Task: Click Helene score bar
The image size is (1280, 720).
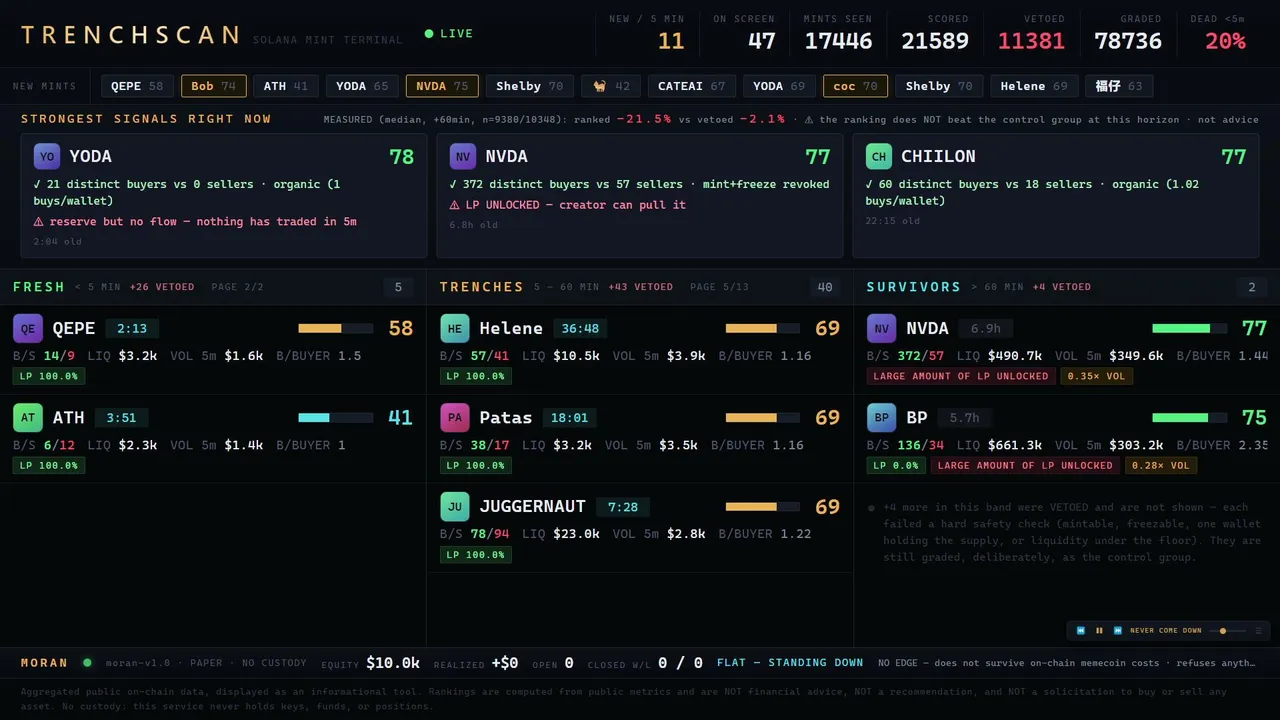Action: 763,328
